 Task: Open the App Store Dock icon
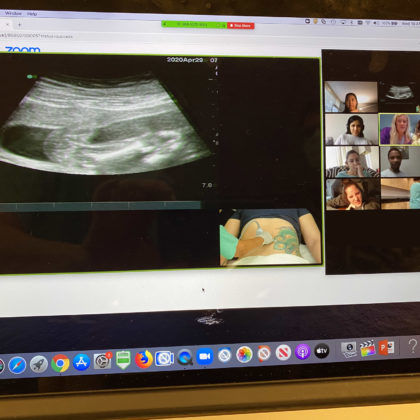(x=81, y=362)
